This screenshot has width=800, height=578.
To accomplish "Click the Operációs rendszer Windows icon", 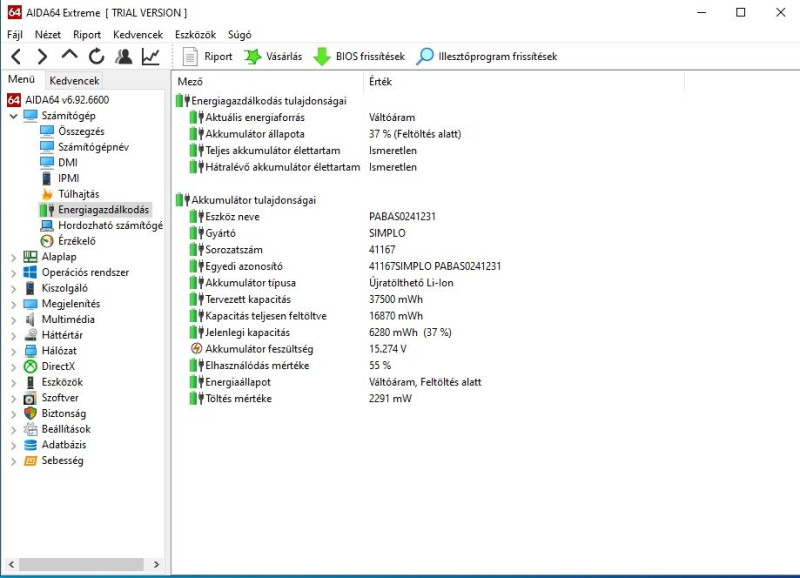I will (x=31, y=272).
